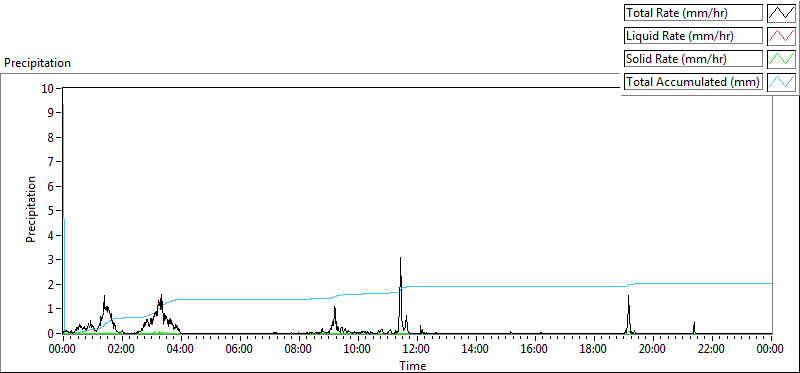This screenshot has height=373, width=800.
Task: Click the 0 value on the Y axis
Action: click(51, 333)
